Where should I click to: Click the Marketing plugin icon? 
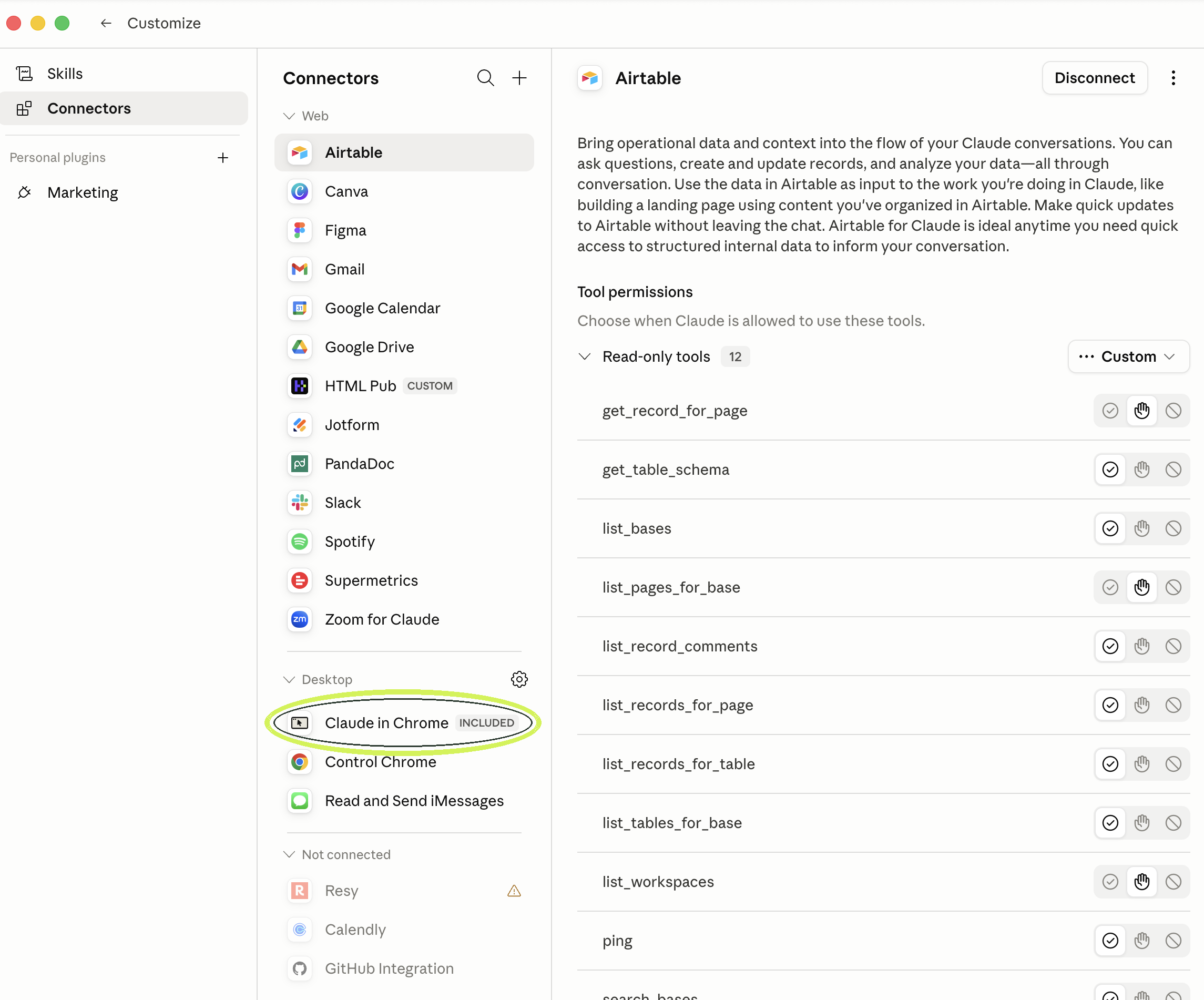[24, 192]
